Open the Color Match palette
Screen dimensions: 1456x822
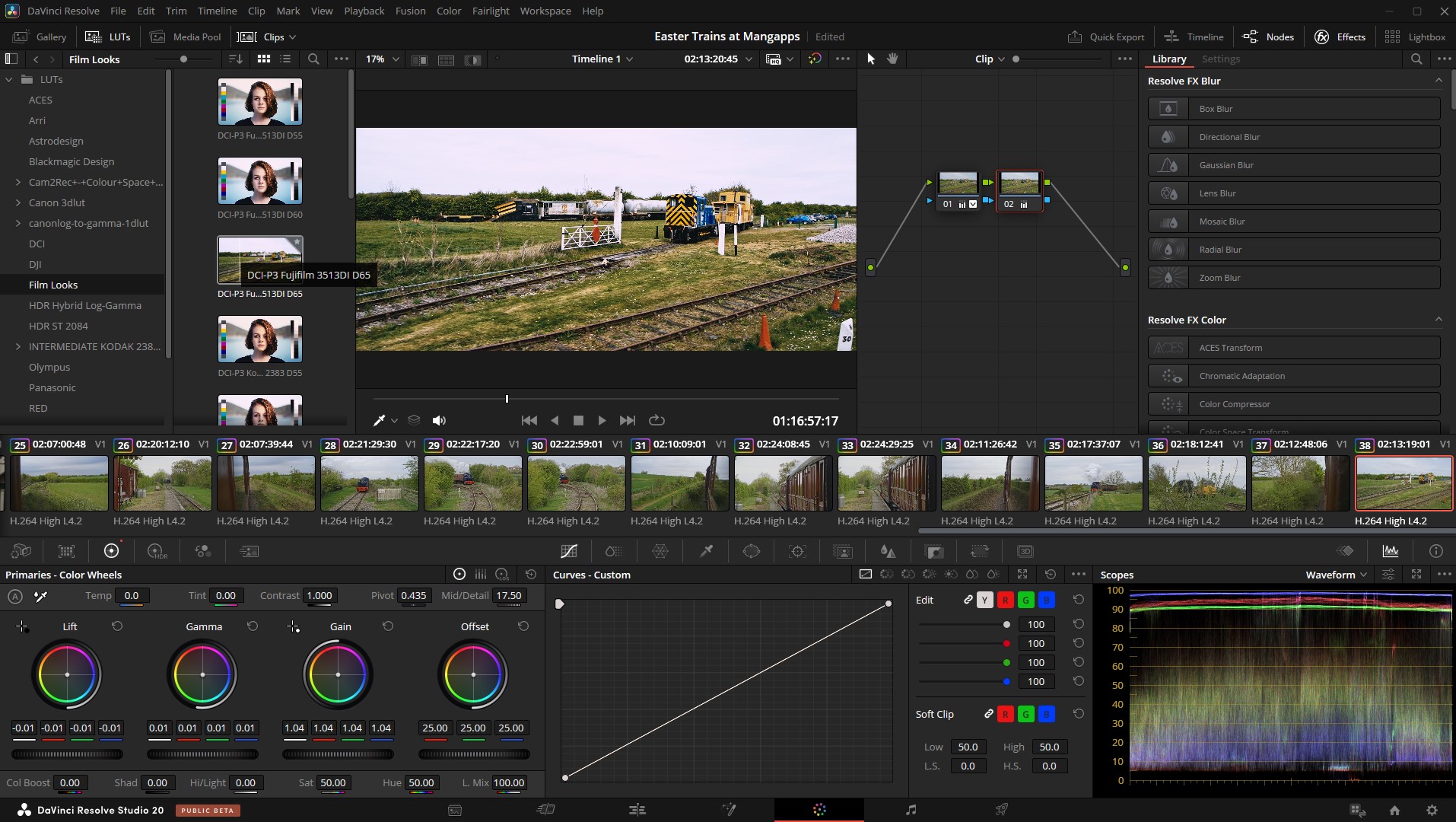click(67, 551)
